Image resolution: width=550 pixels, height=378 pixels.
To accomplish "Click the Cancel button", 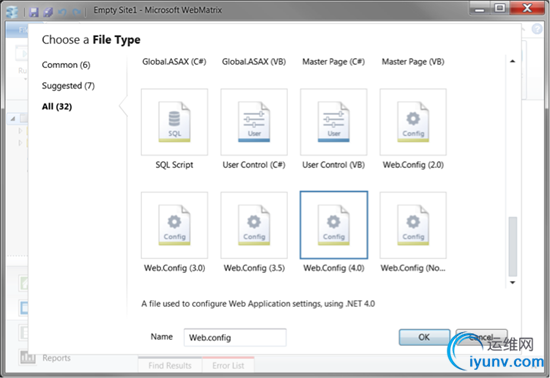I will pos(482,337).
